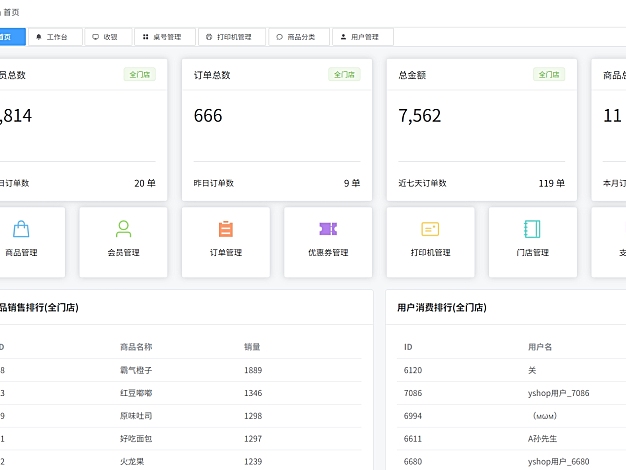Click 全门店 tag on 总金额 card
The height and width of the screenshot is (470, 626).
549,75
